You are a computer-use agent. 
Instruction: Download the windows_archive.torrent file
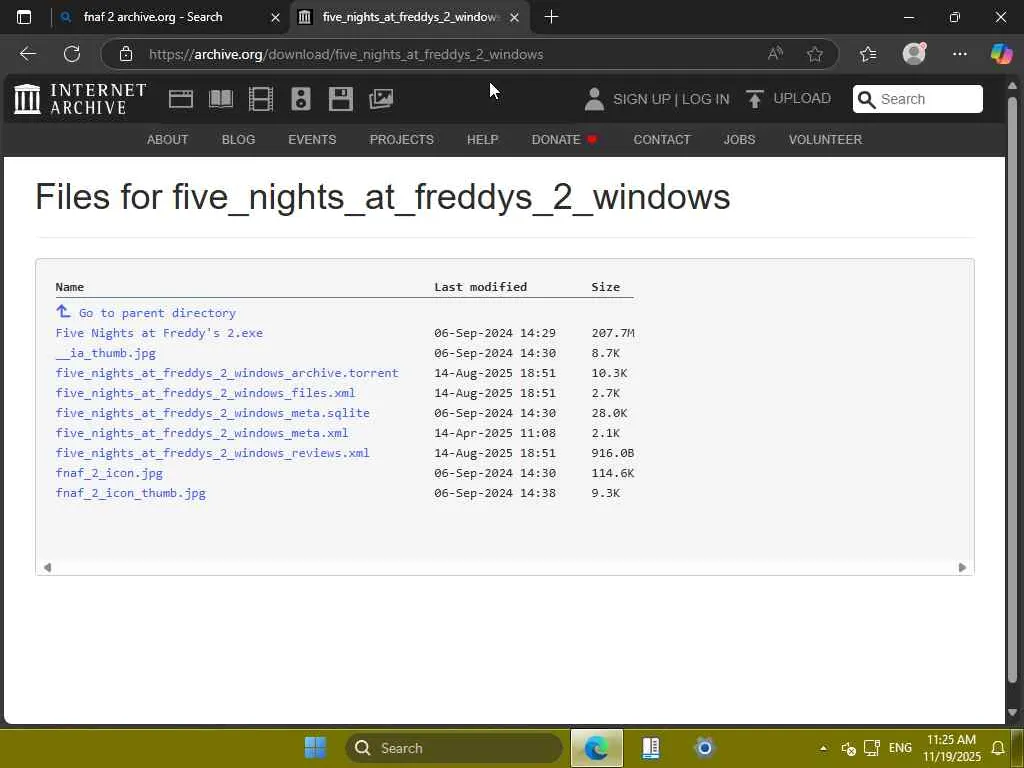227,373
